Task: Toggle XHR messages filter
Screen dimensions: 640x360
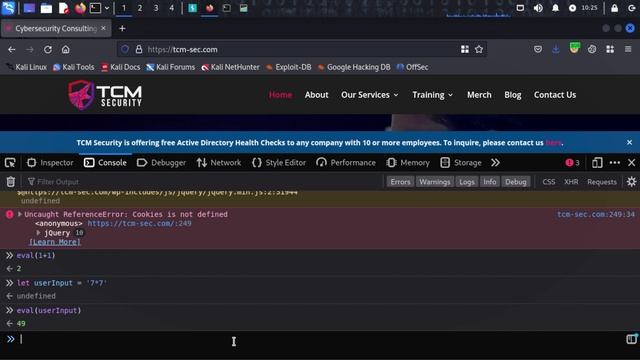Action: click(571, 182)
